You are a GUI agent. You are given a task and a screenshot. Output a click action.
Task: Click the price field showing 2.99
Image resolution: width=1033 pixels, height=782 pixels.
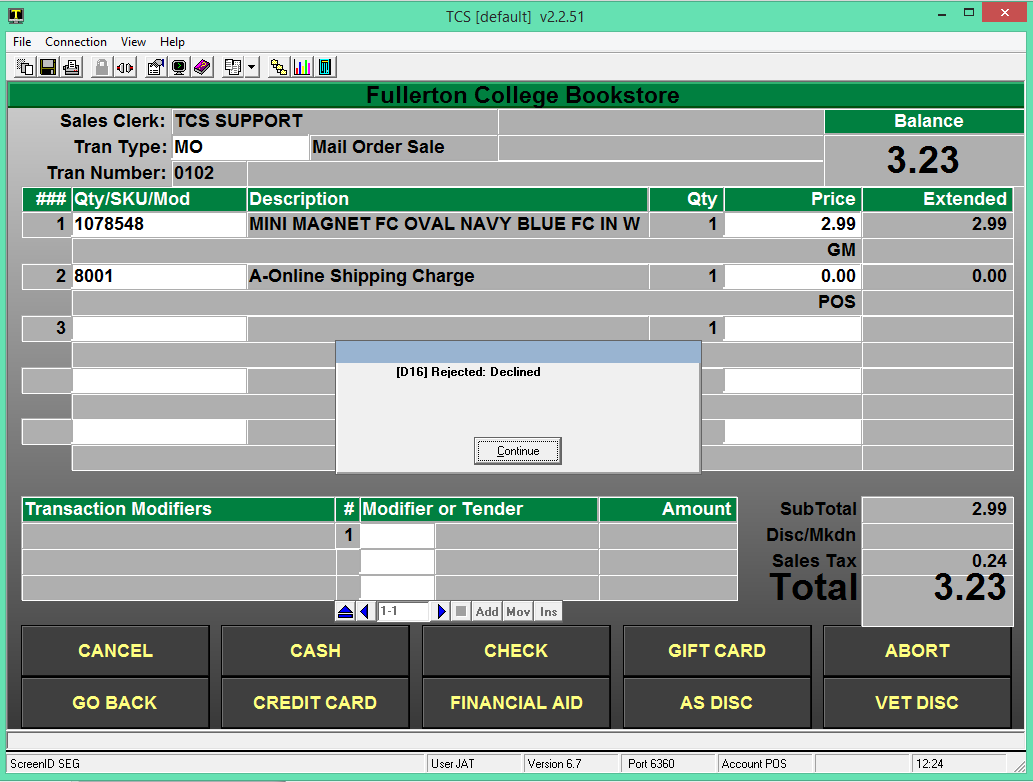pyautogui.click(x=793, y=225)
